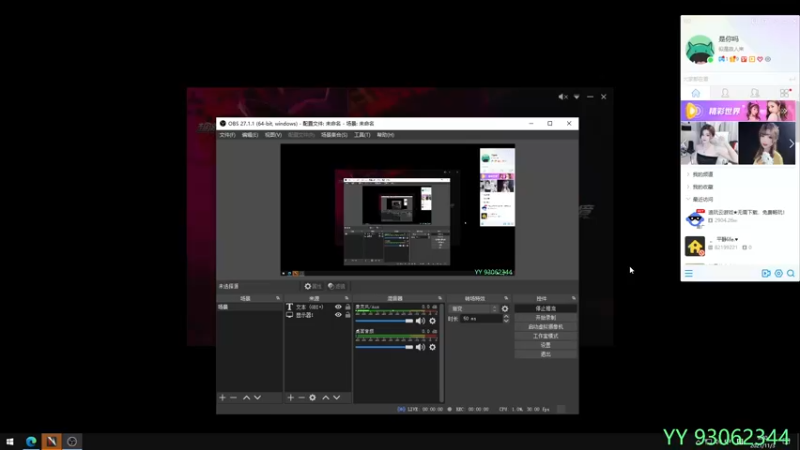The height and width of the screenshot is (450, 800).
Task: Click the 停止推流 button in Controls
Action: click(545, 309)
